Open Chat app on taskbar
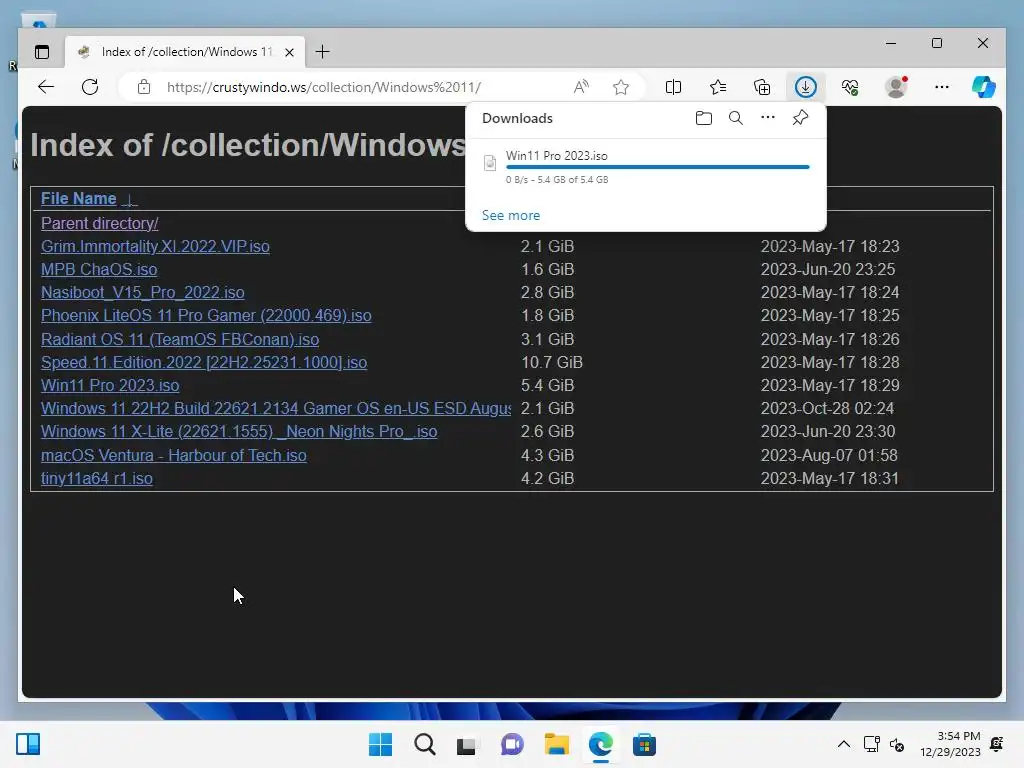The height and width of the screenshot is (768, 1024). pyautogui.click(x=512, y=744)
